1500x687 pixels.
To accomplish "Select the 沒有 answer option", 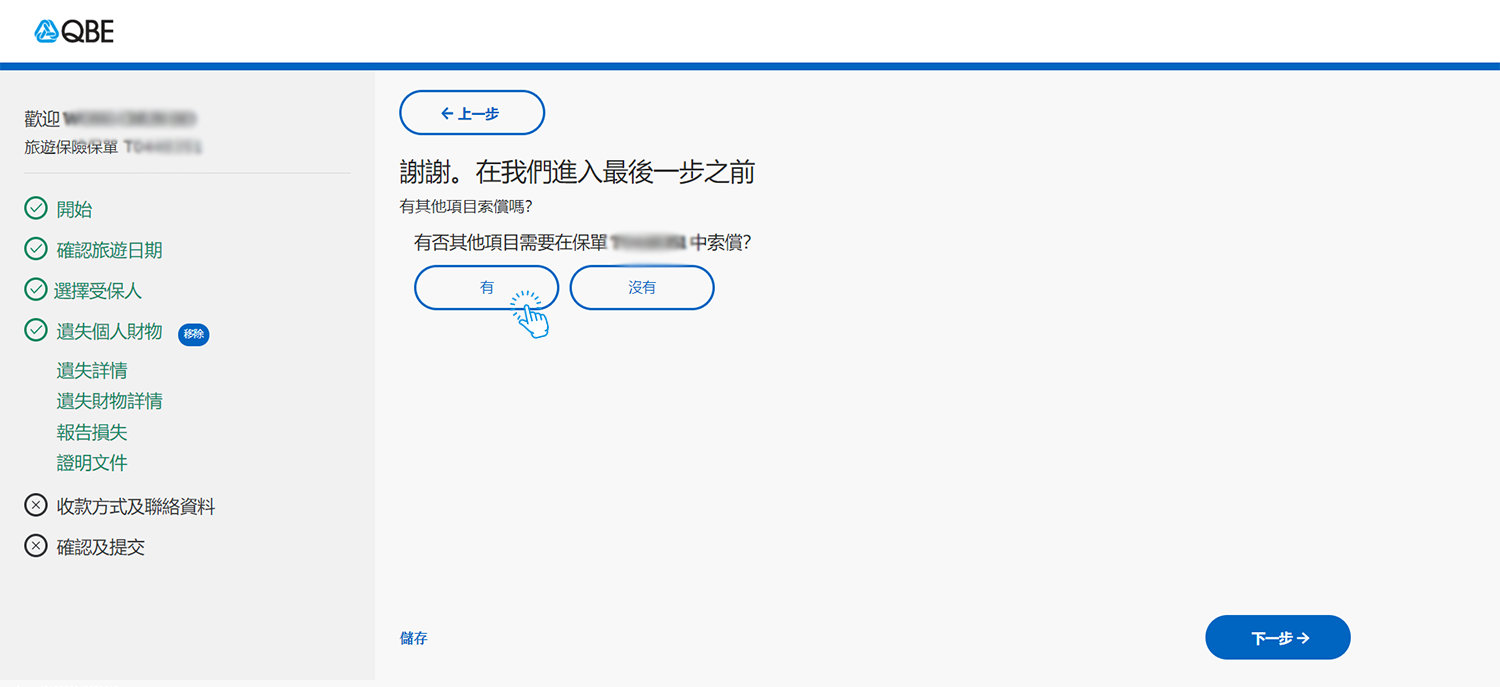I will coord(642,287).
